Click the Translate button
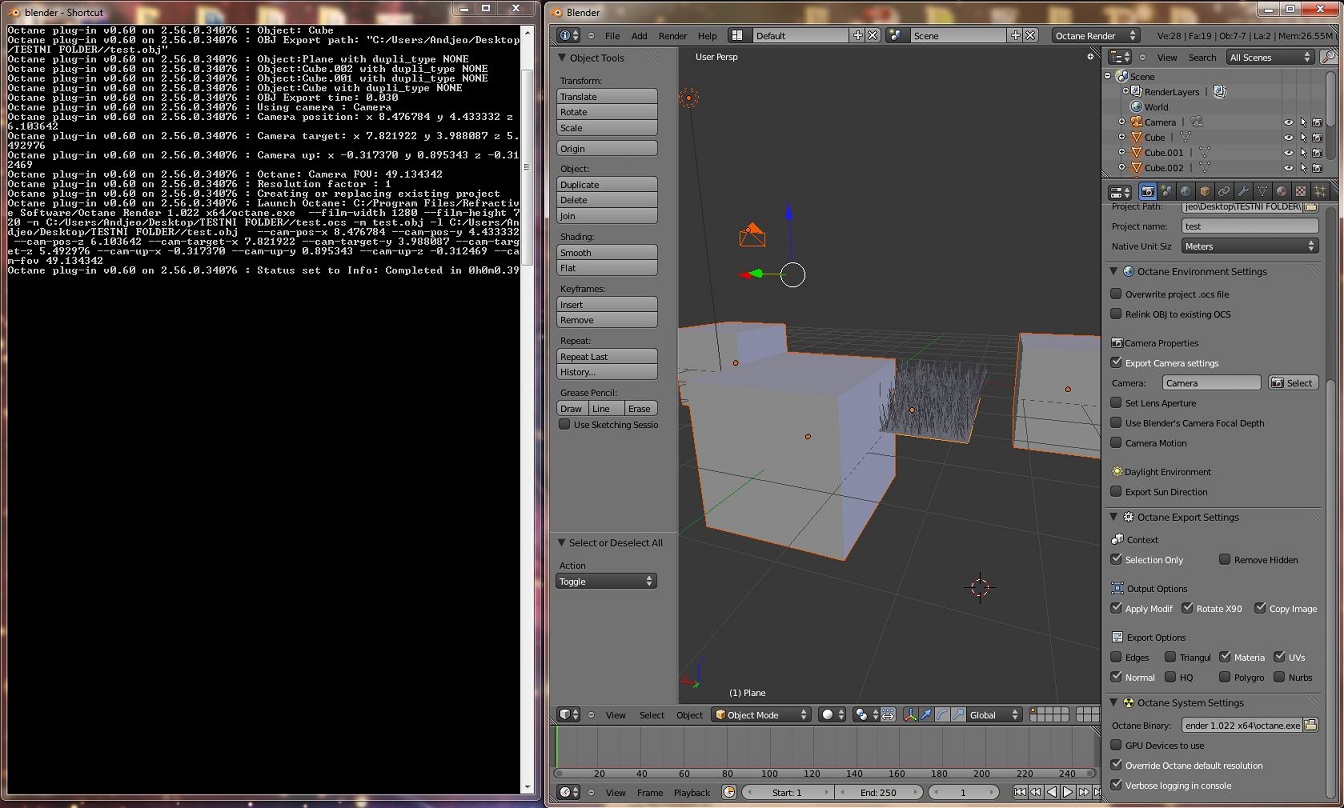Viewport: 1344px width, 808px height. click(607, 96)
